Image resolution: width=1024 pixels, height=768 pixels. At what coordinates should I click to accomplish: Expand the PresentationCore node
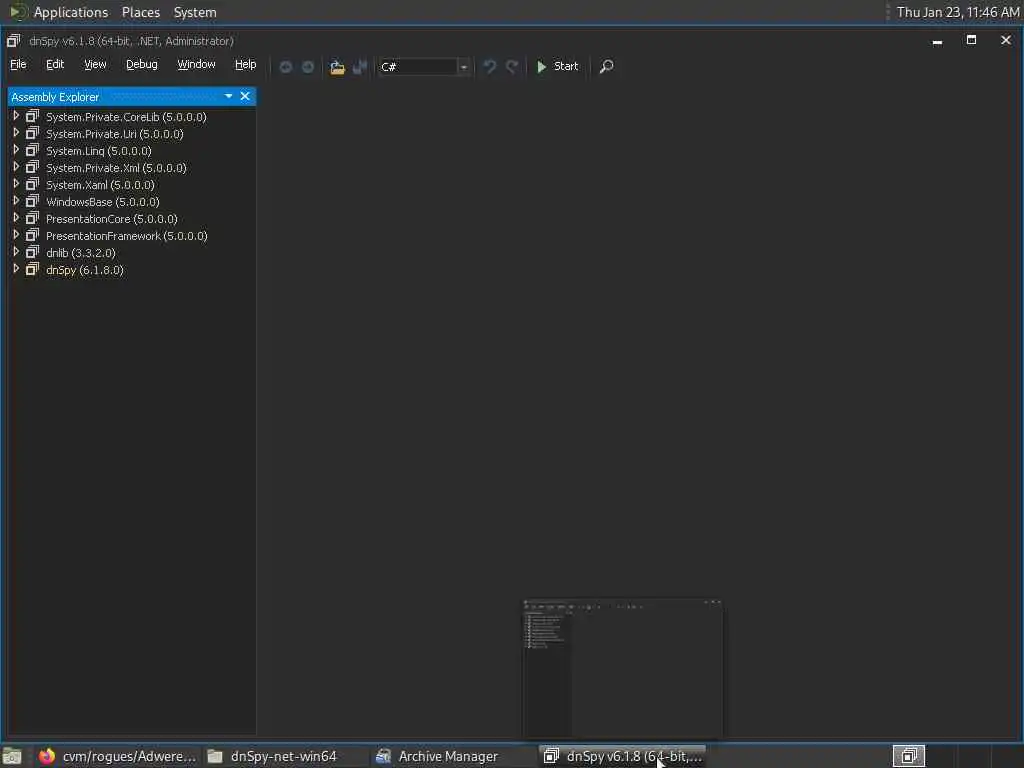(x=16, y=217)
